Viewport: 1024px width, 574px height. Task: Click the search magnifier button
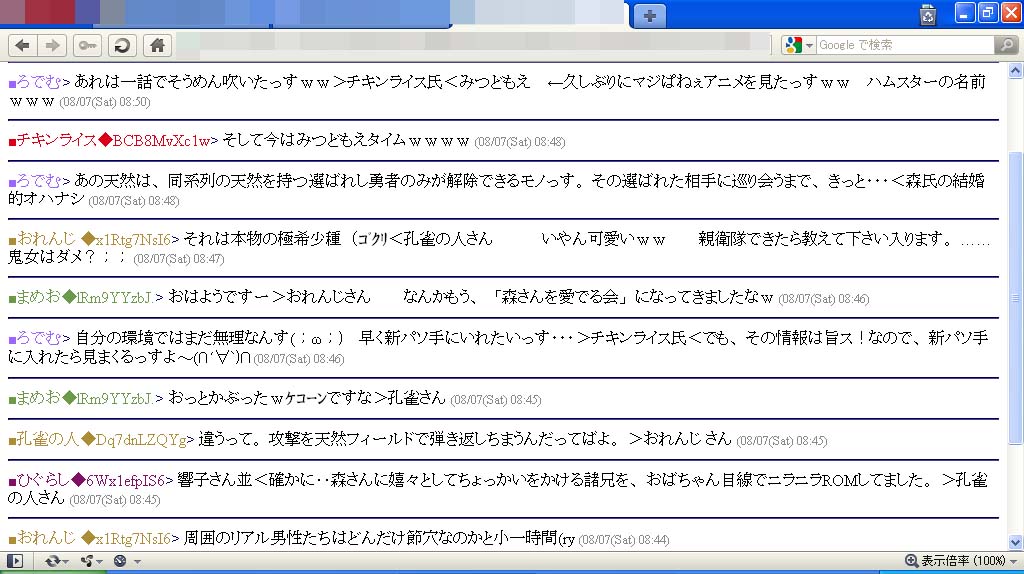(1006, 45)
